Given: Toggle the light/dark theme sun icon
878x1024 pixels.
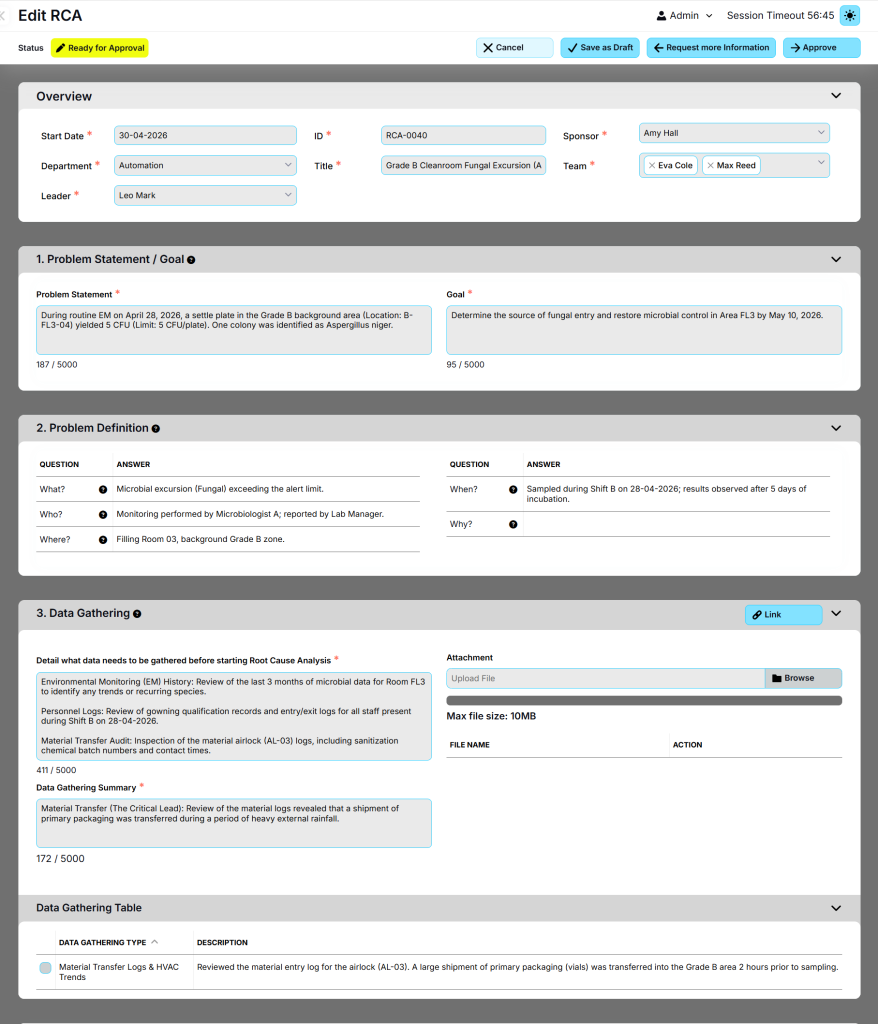Looking at the screenshot, I should pos(850,15).
